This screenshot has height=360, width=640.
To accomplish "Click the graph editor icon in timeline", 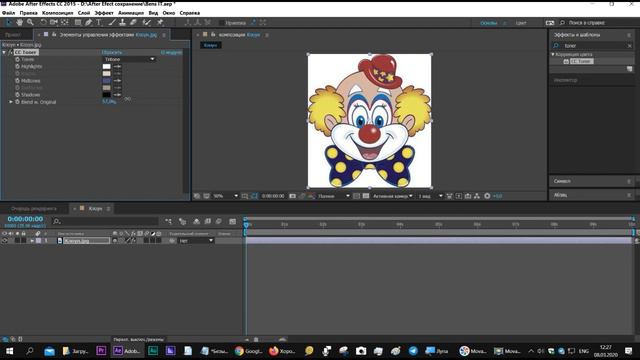I will (x=232, y=221).
